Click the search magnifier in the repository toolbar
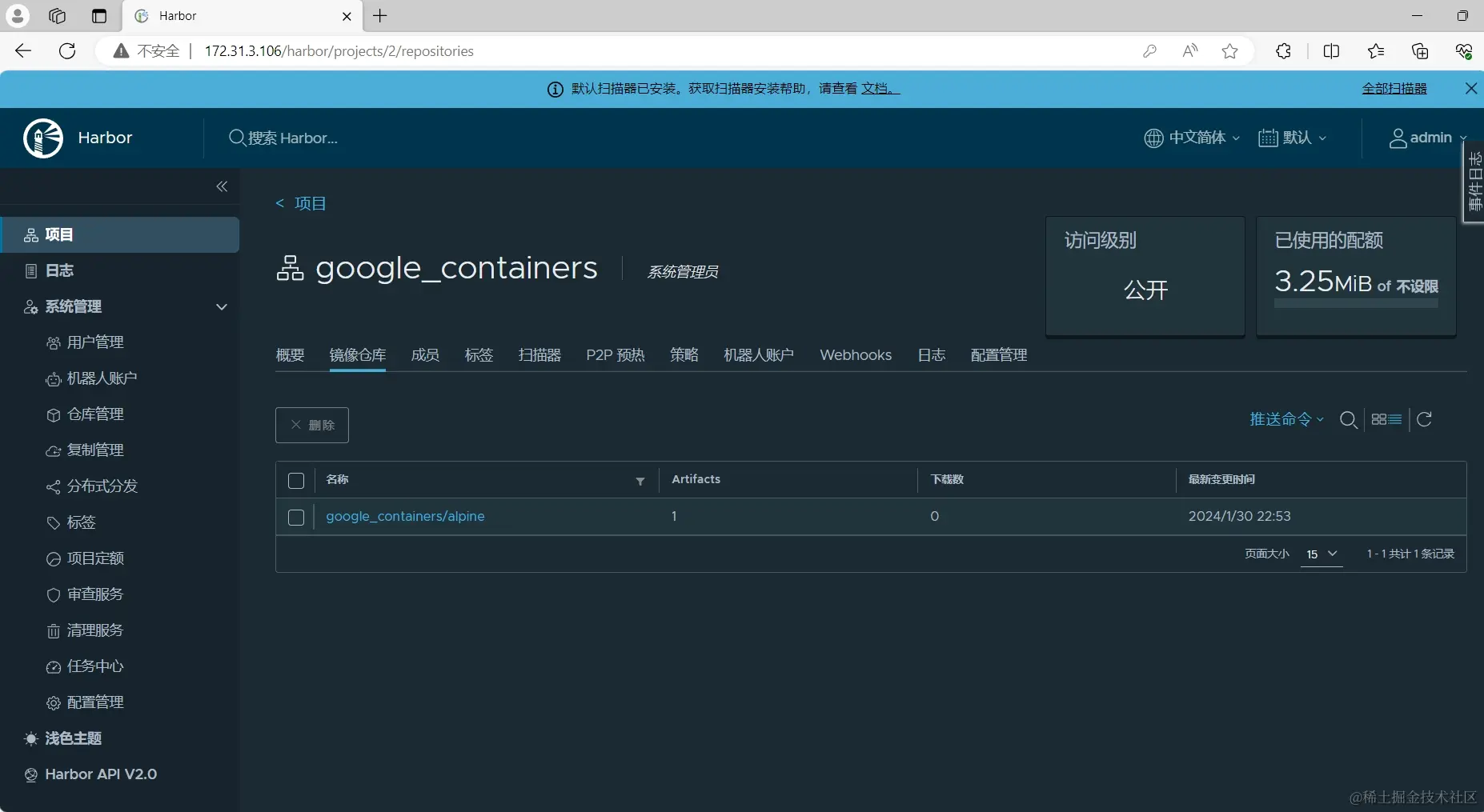 (1348, 420)
